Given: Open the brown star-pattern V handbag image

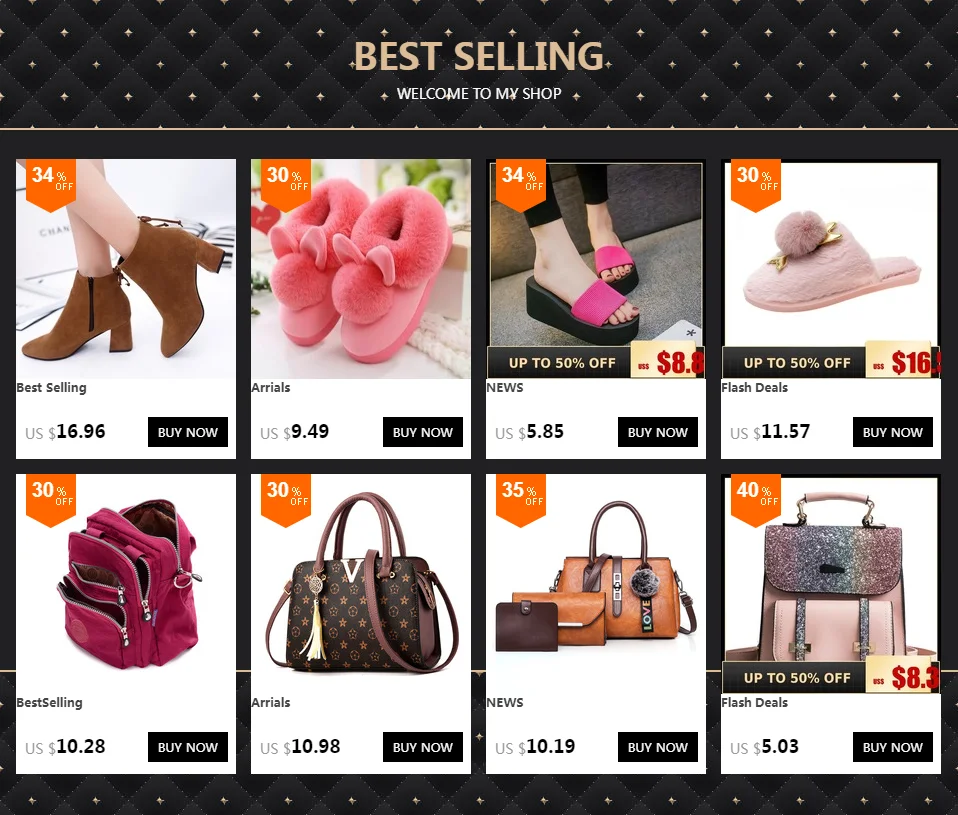Looking at the screenshot, I should [x=361, y=584].
